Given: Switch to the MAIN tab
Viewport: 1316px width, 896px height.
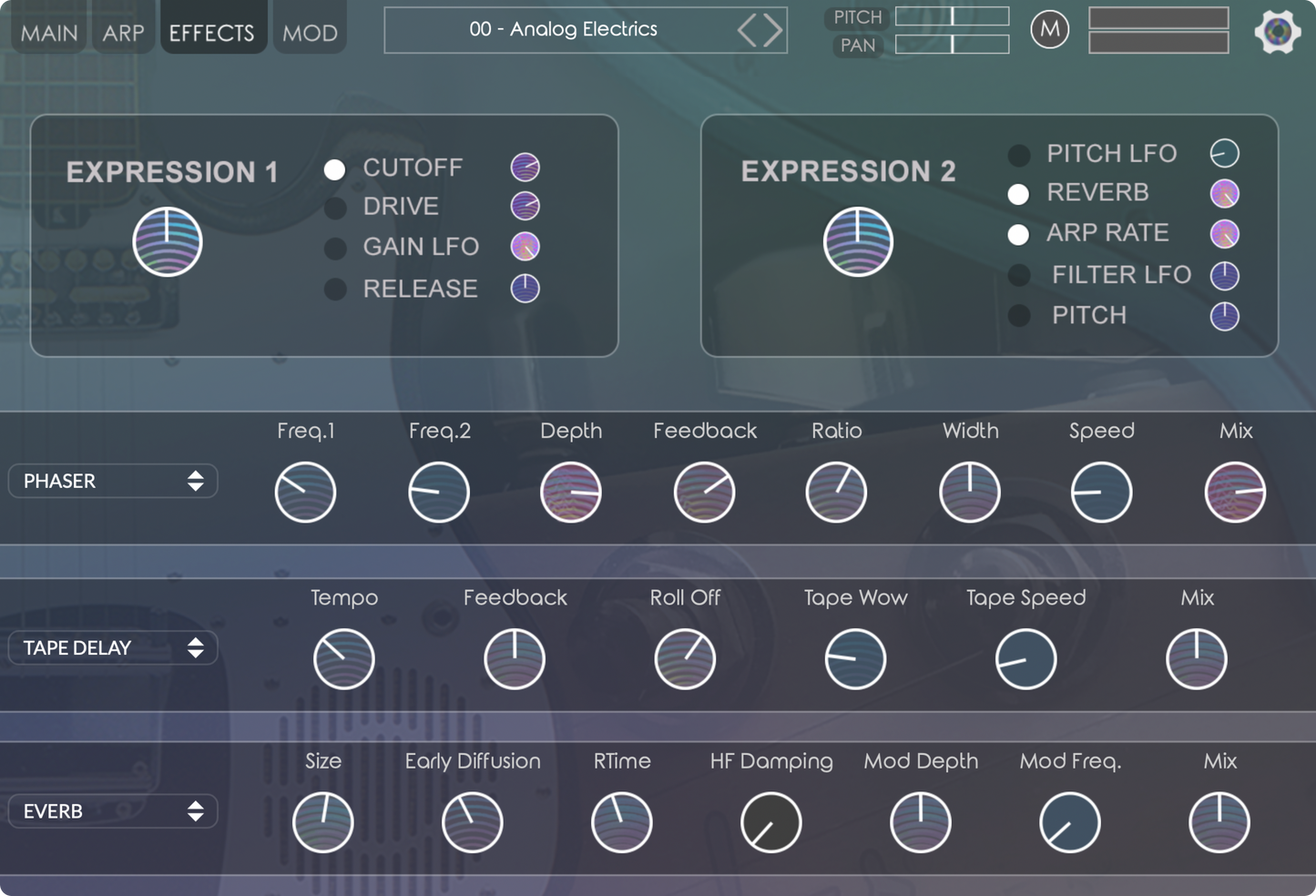Looking at the screenshot, I should (49, 33).
